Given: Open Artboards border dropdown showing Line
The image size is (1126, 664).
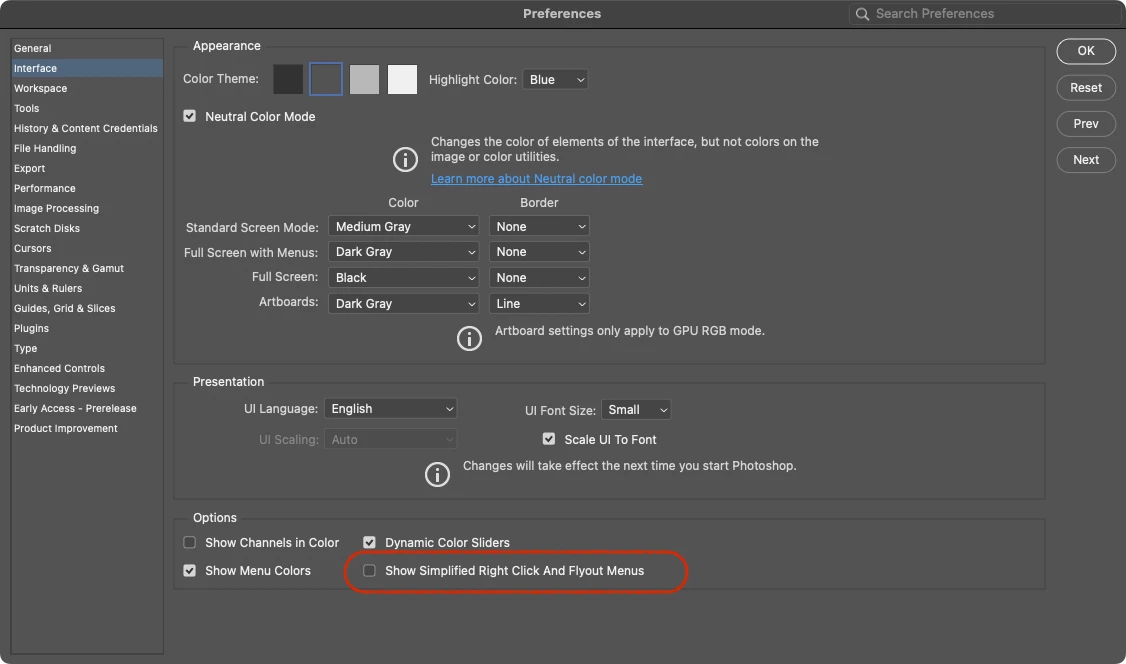Looking at the screenshot, I should point(539,304).
